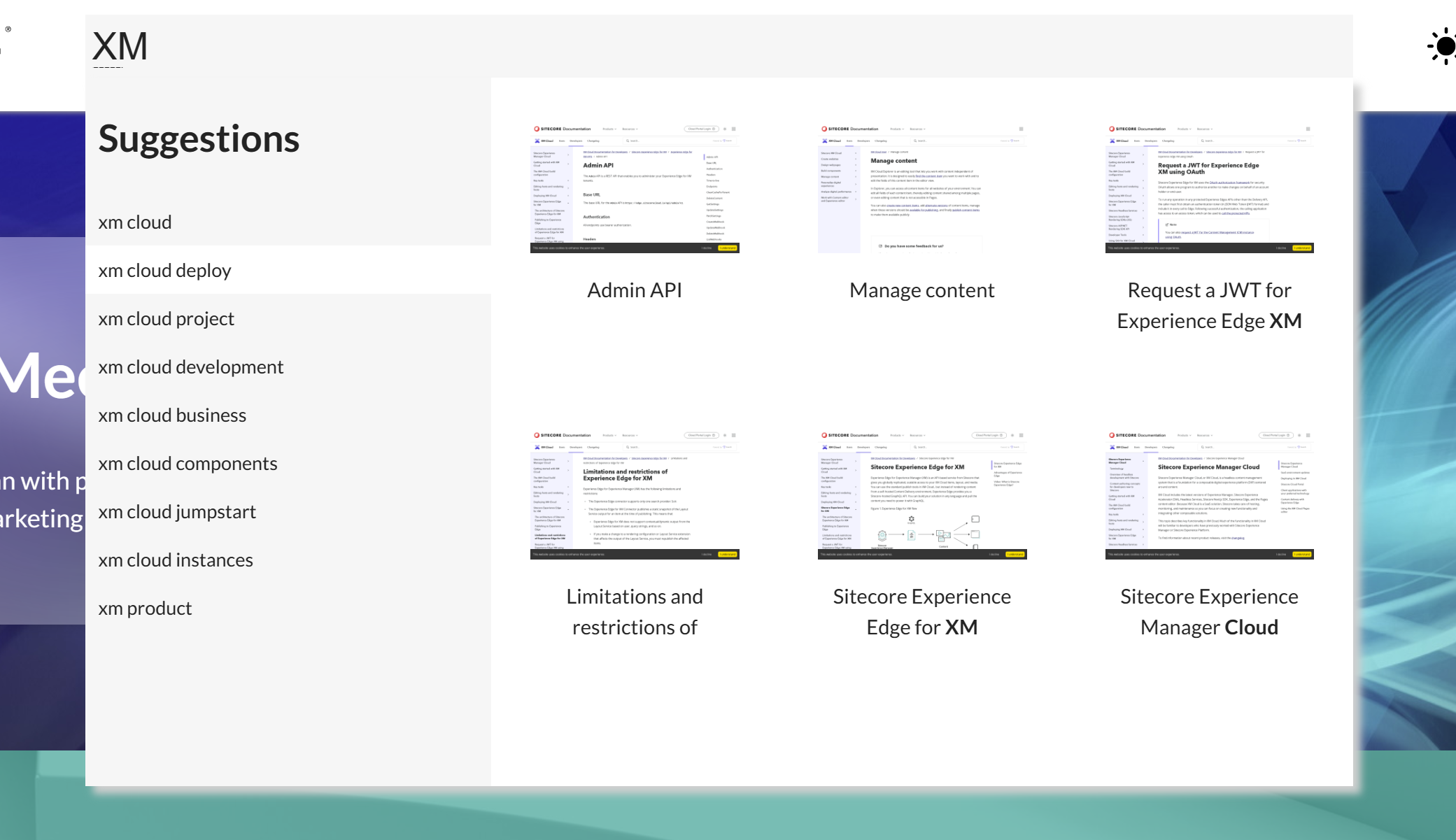The width and height of the screenshot is (1456, 840).
Task: Open the Request a JWT page thumbnail
Action: [1209, 189]
